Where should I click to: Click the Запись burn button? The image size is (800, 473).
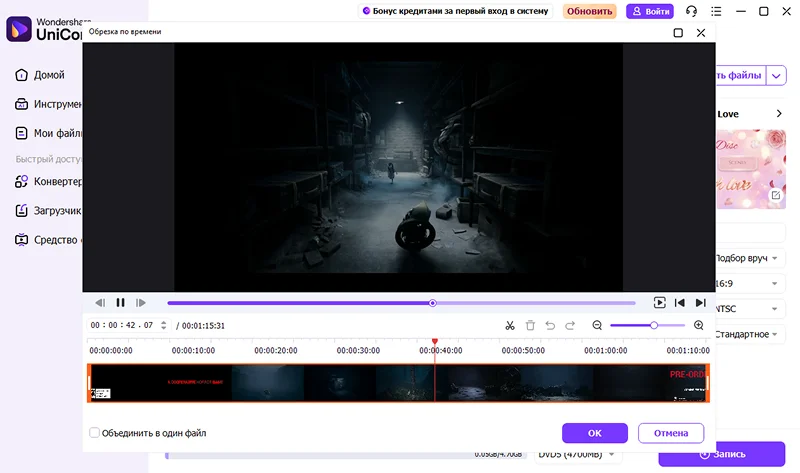pos(721,454)
